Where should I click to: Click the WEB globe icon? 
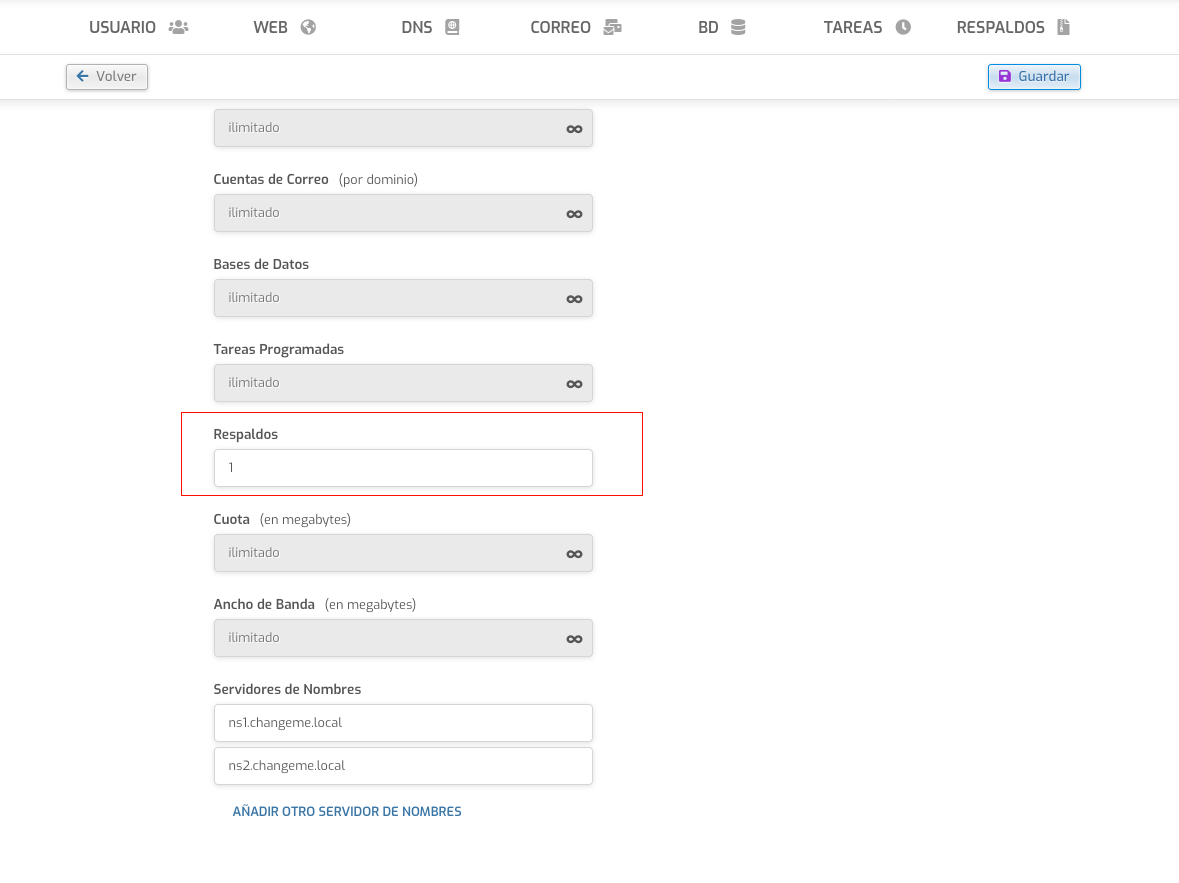(308, 27)
